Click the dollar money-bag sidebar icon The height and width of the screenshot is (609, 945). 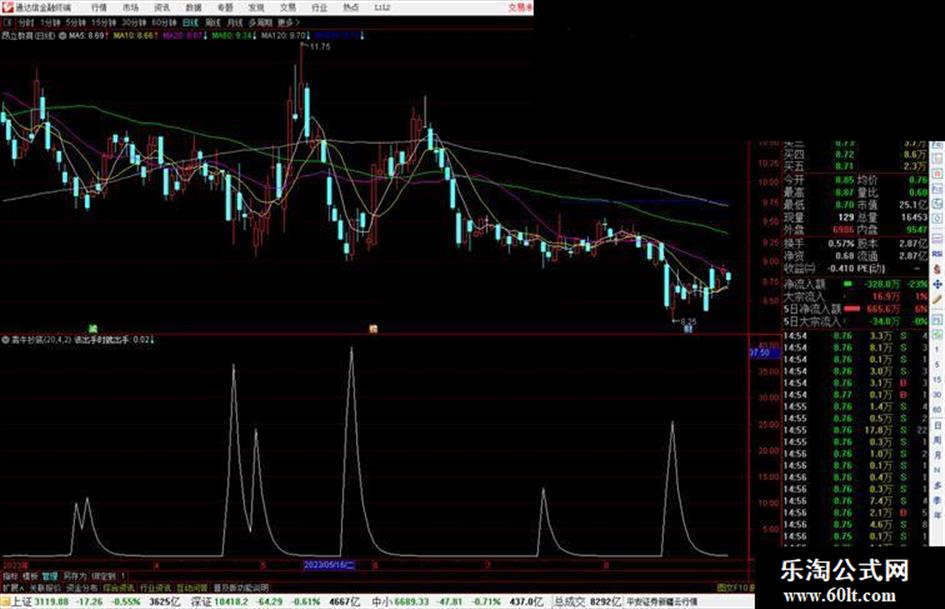[937, 268]
